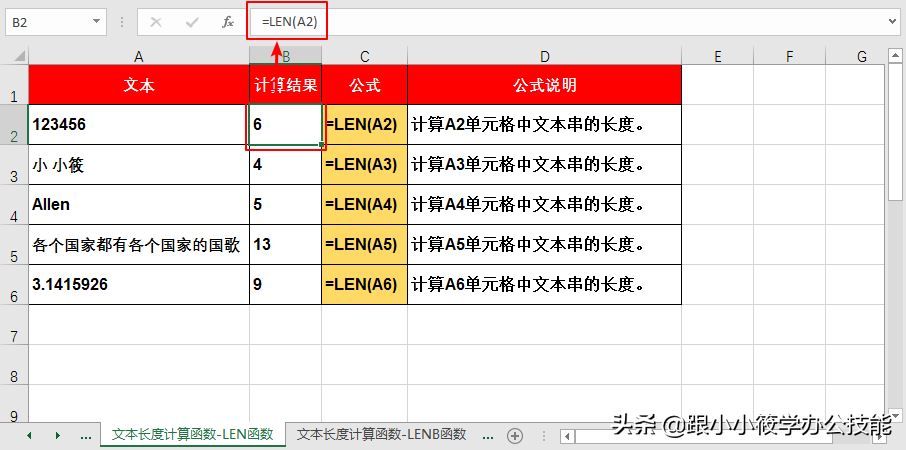Viewport: 906px width, 450px height.
Task: Click cell containing Allen
Action: pyautogui.click(x=139, y=205)
